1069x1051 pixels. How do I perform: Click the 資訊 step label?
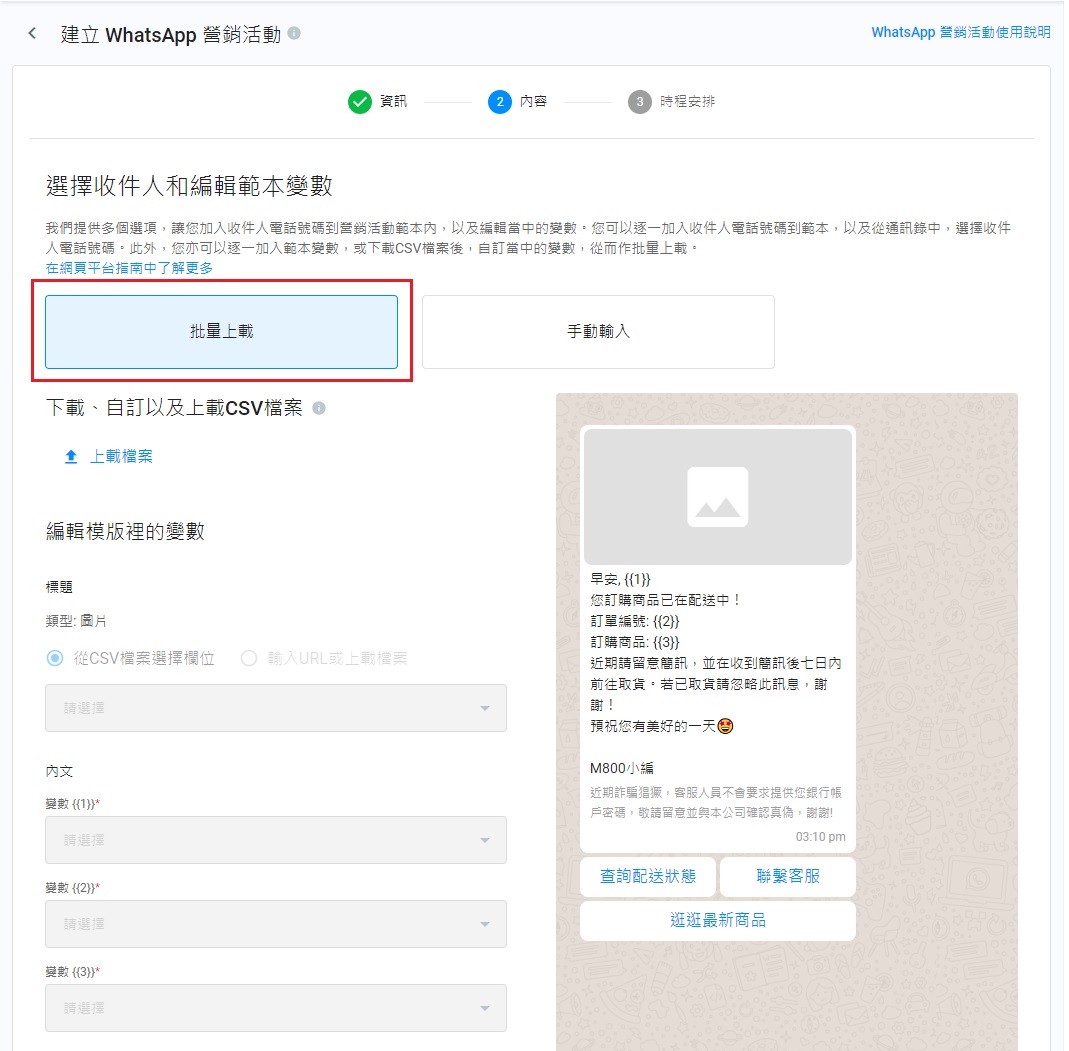click(x=393, y=102)
